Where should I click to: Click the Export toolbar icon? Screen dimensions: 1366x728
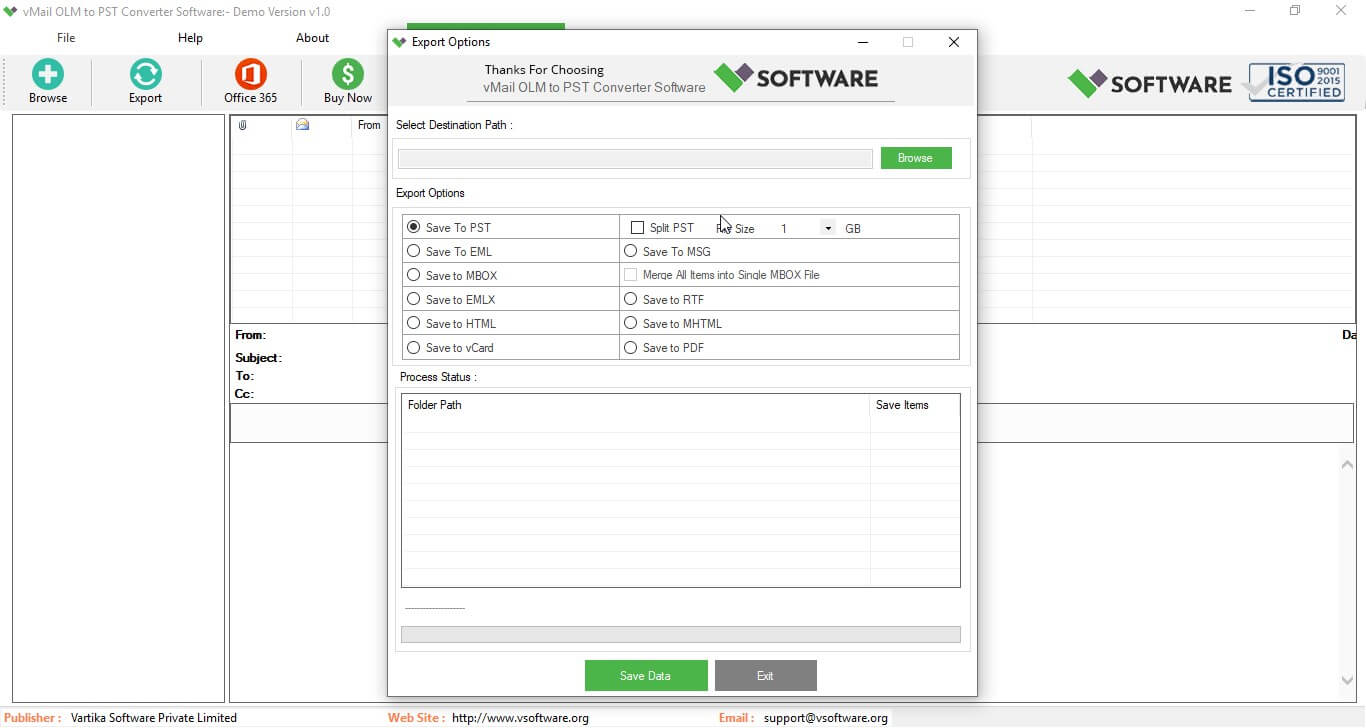145,75
